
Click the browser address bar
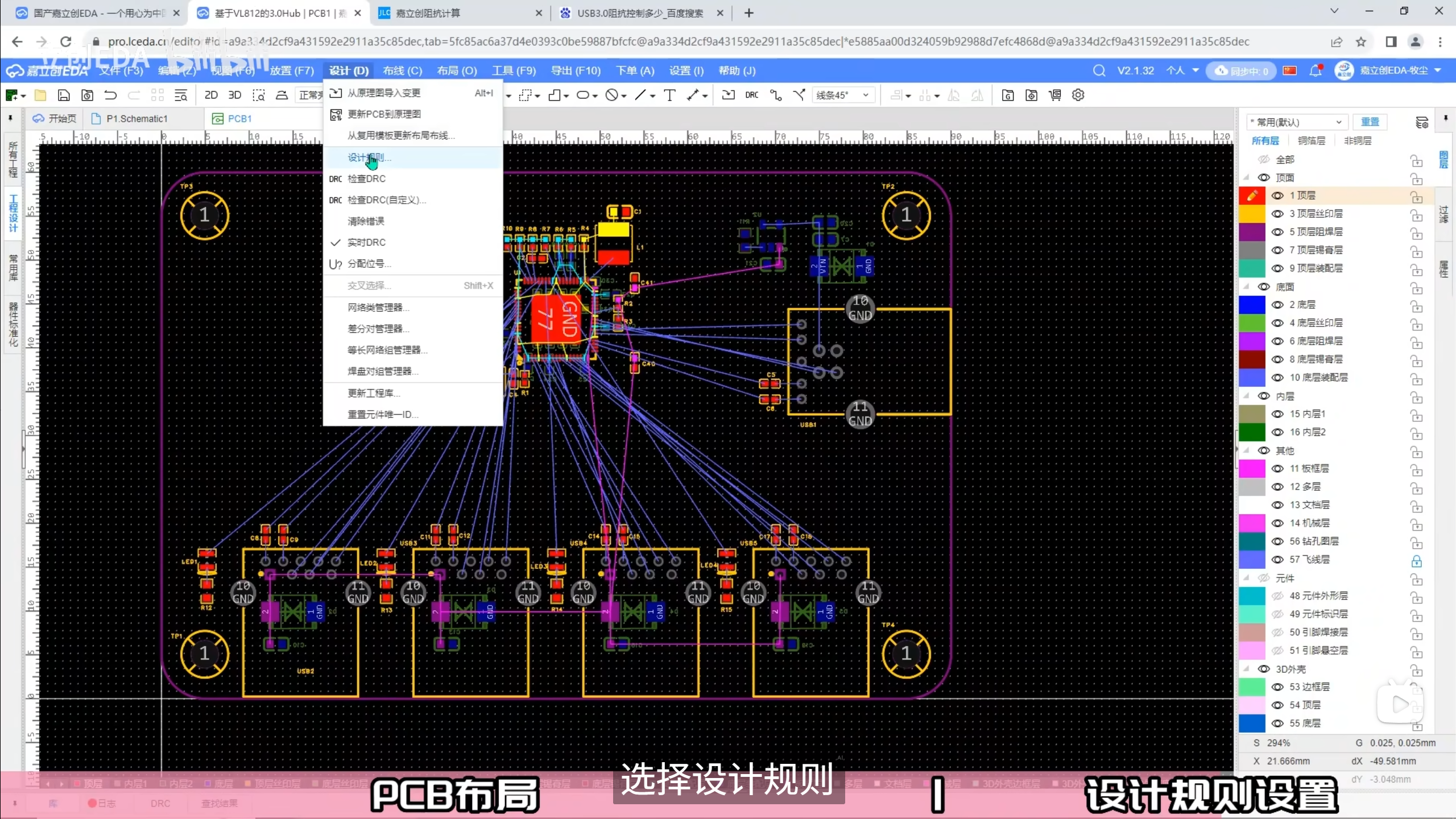pos(677,42)
